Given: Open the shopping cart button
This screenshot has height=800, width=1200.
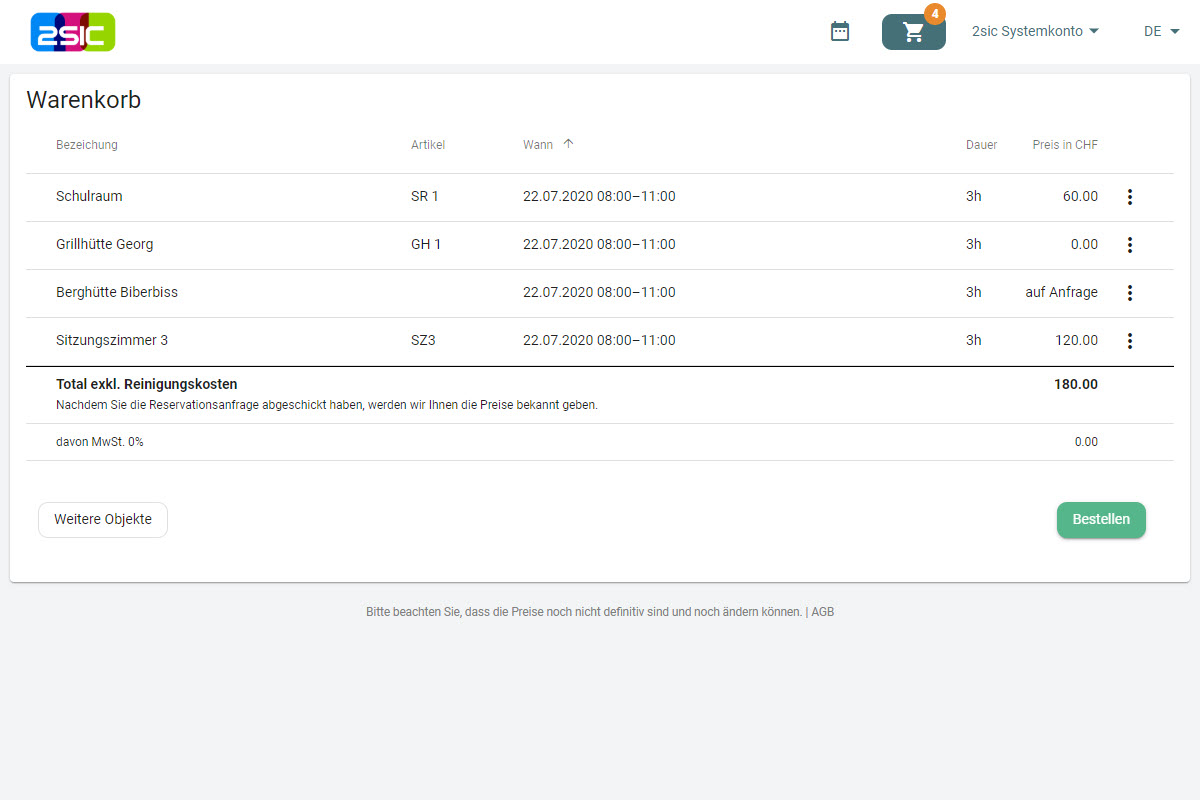Looking at the screenshot, I should click(913, 32).
